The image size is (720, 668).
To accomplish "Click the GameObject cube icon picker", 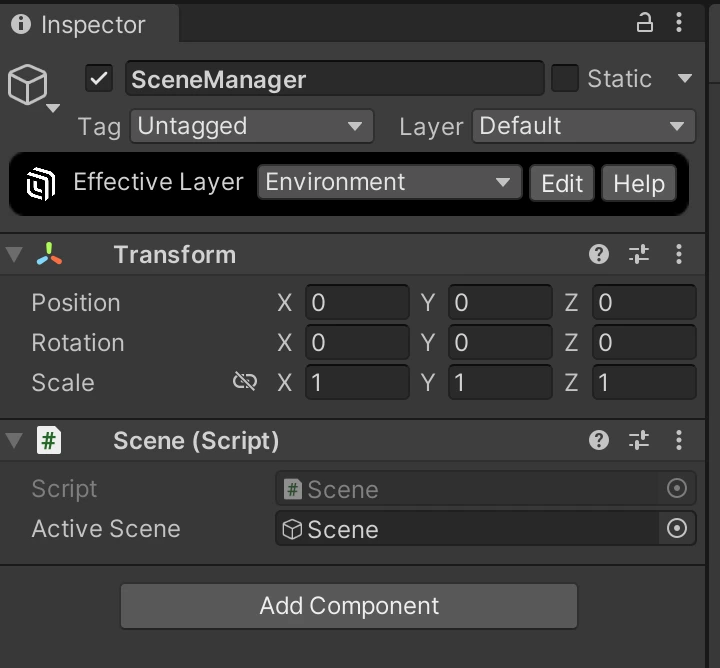I will click(28, 86).
